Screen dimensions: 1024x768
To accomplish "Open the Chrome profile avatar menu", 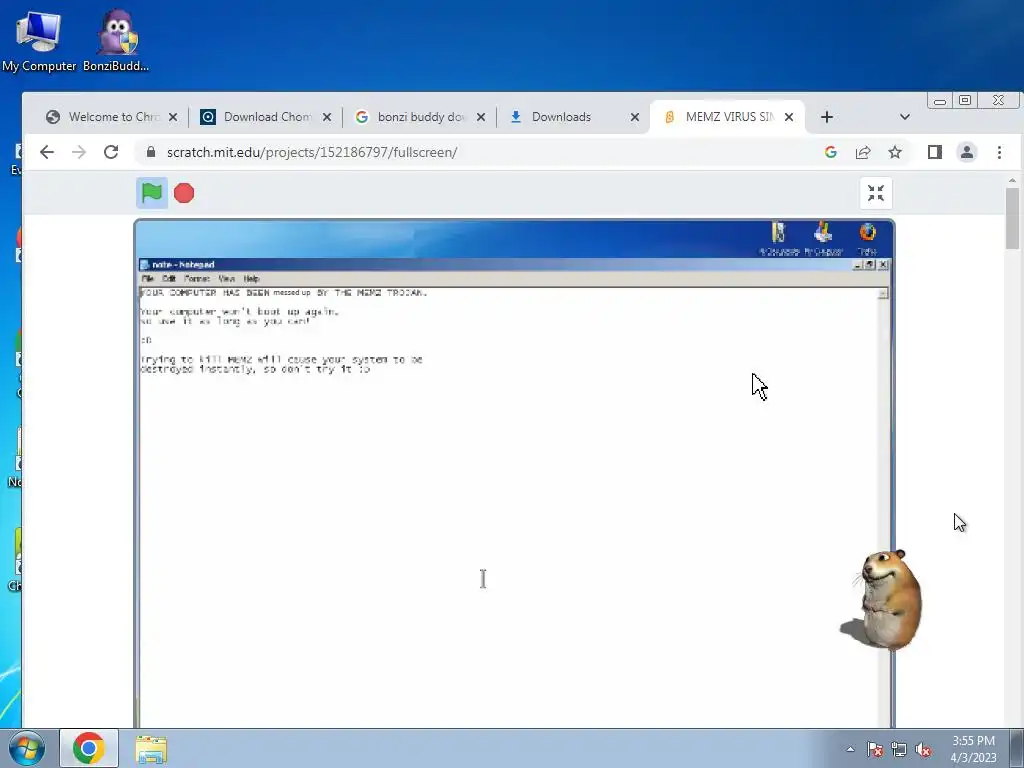I will (x=967, y=152).
